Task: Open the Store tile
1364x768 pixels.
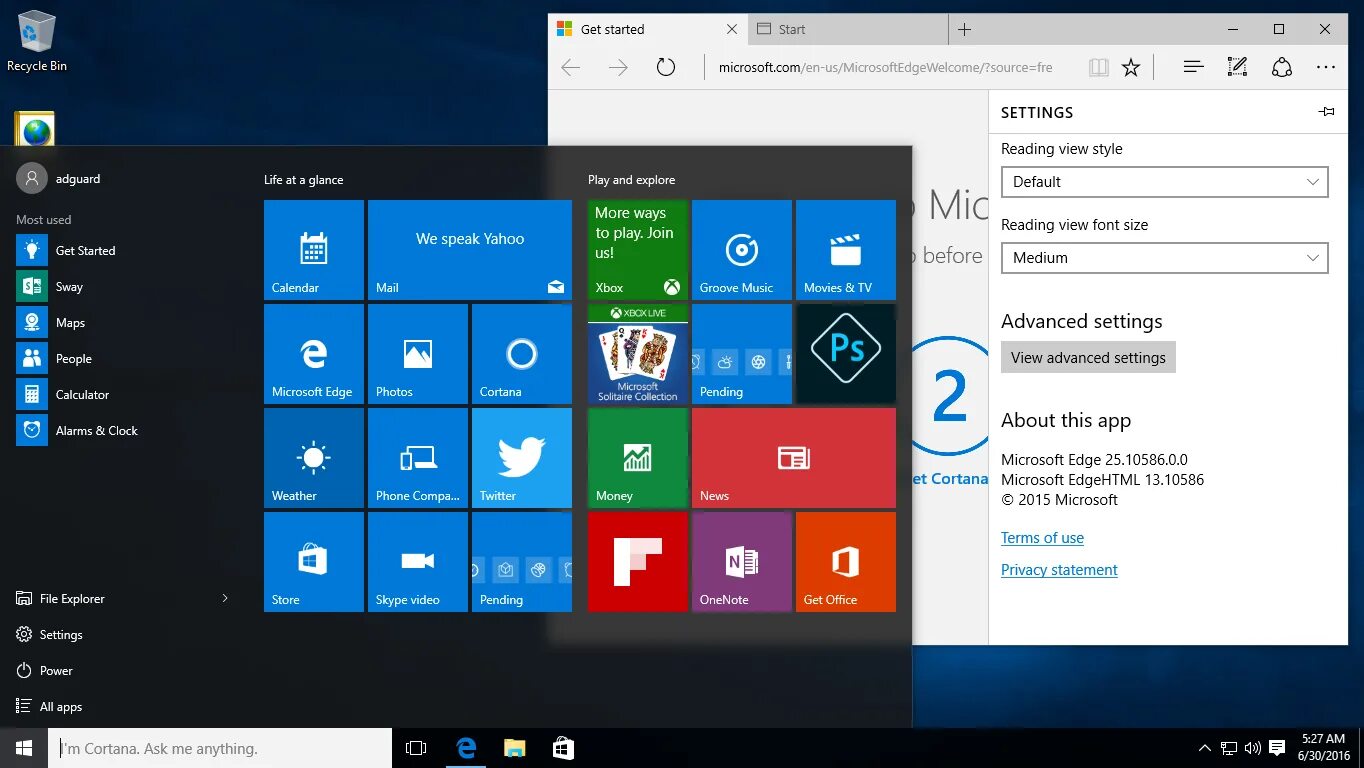Action: click(314, 562)
